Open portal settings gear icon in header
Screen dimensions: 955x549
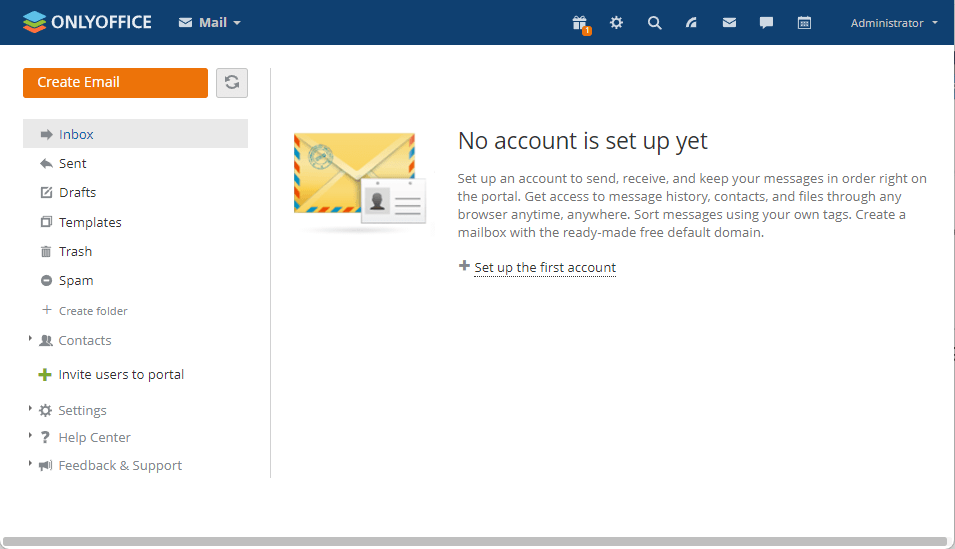pyautogui.click(x=616, y=23)
